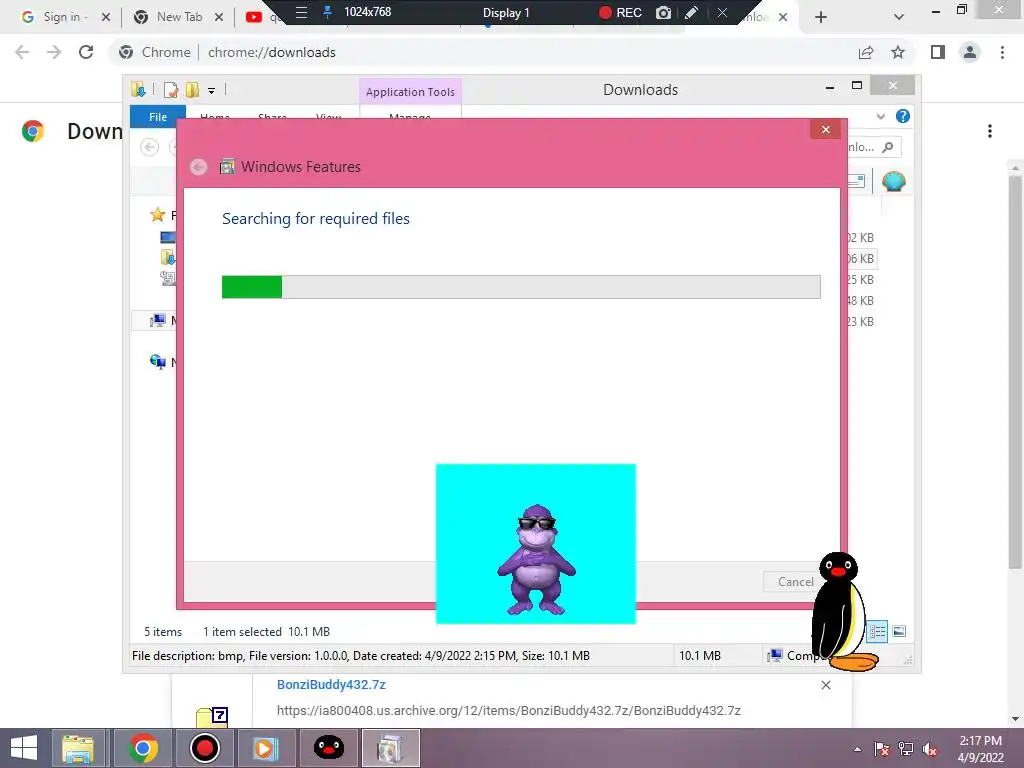Open the Windows Start button

(24, 748)
